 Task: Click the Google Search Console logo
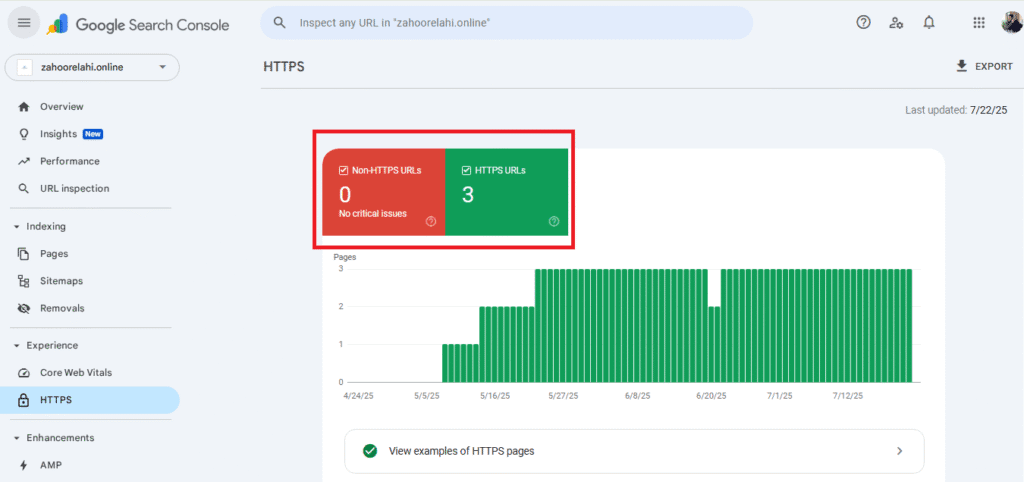[x=138, y=25]
